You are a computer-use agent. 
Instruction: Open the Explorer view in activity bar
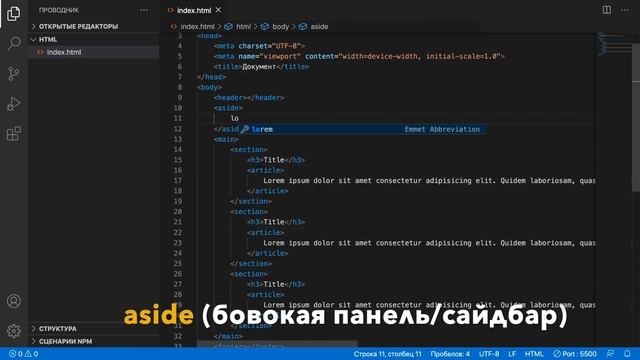pyautogui.click(x=13, y=13)
